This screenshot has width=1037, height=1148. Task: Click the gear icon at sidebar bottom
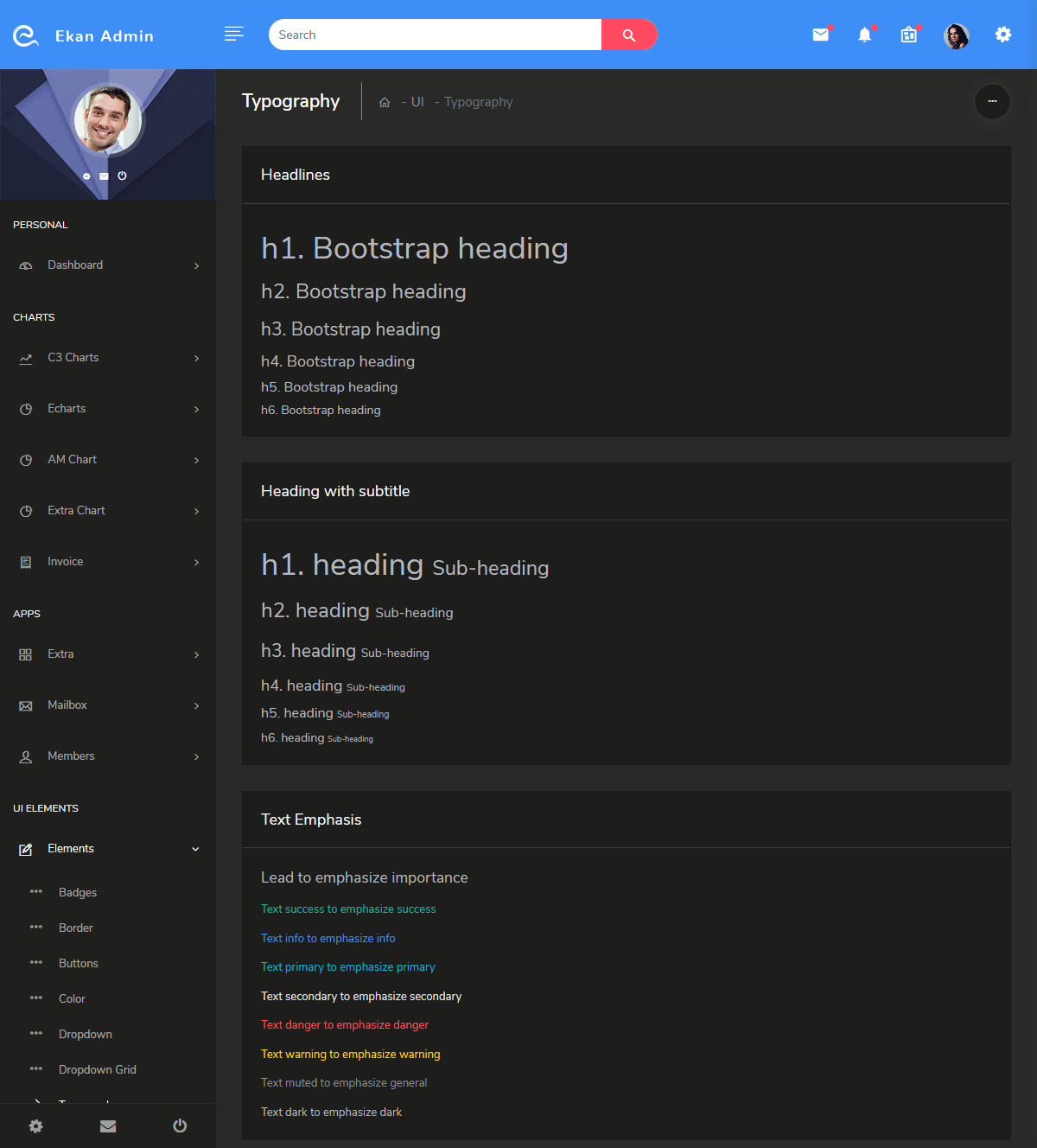pos(35,1126)
